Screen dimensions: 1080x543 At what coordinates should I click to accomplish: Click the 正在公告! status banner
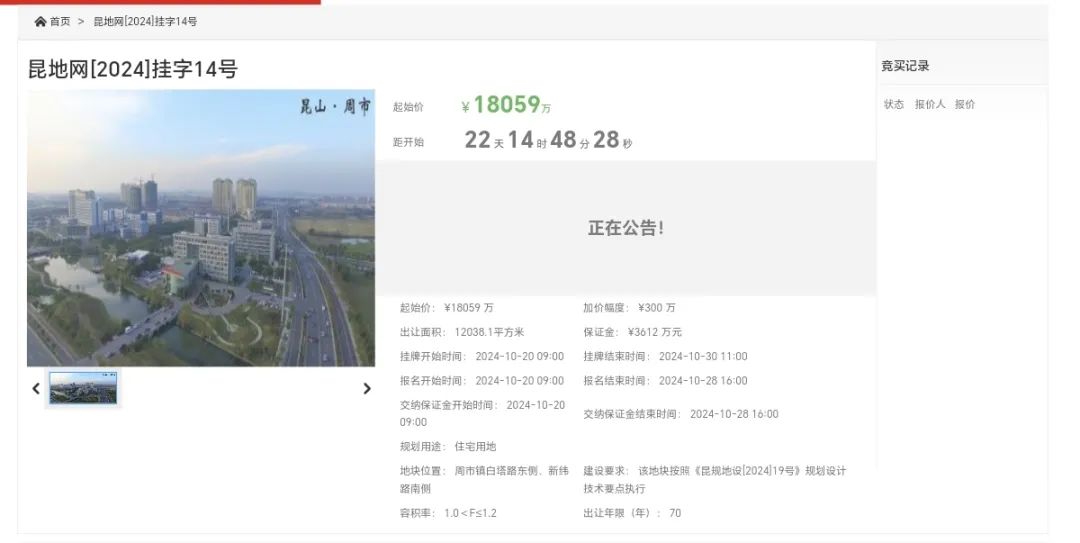625,228
